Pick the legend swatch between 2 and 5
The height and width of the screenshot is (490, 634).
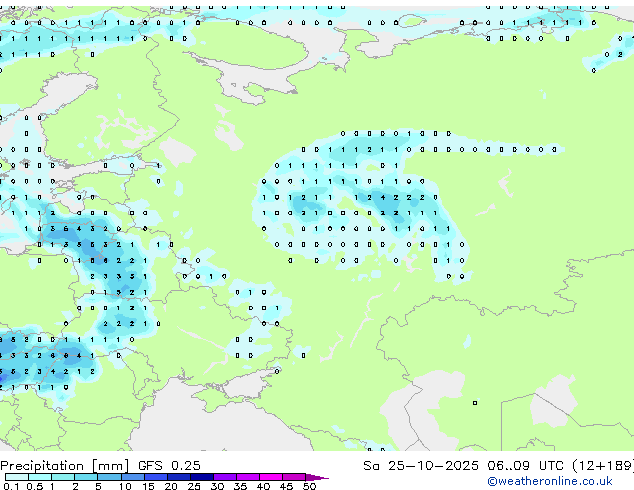86,477
